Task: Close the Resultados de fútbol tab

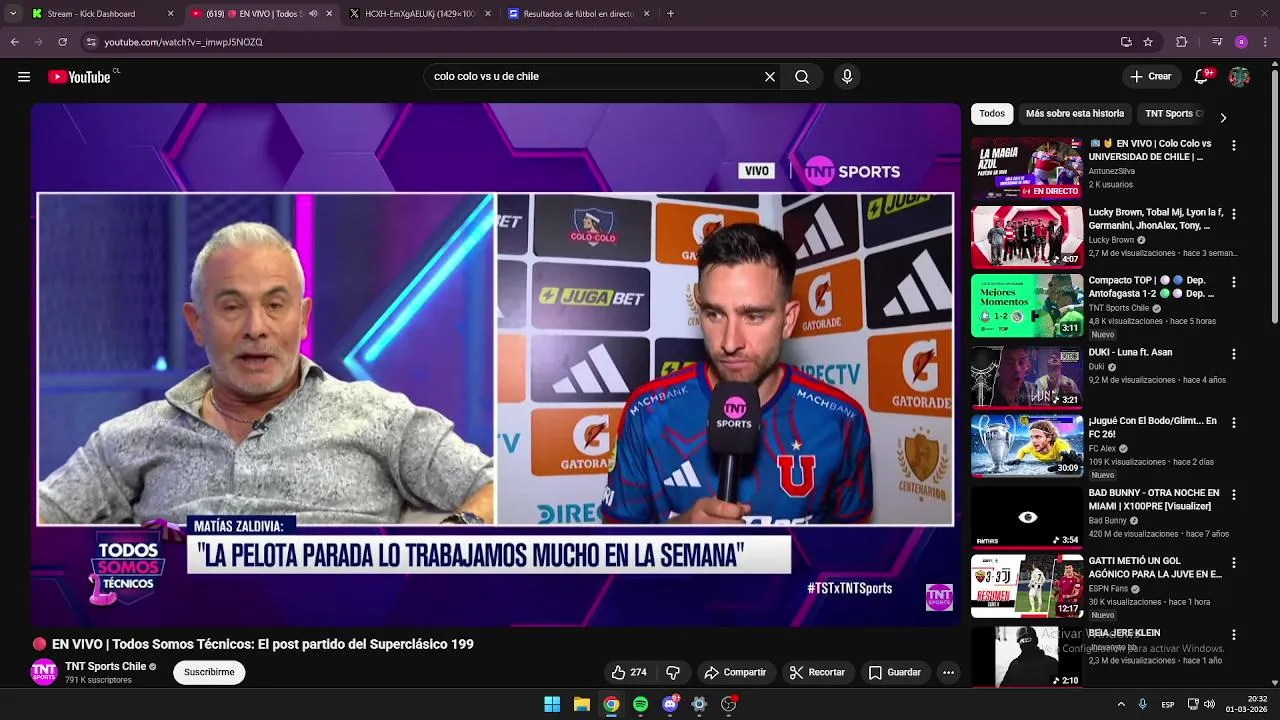Action: click(646, 14)
